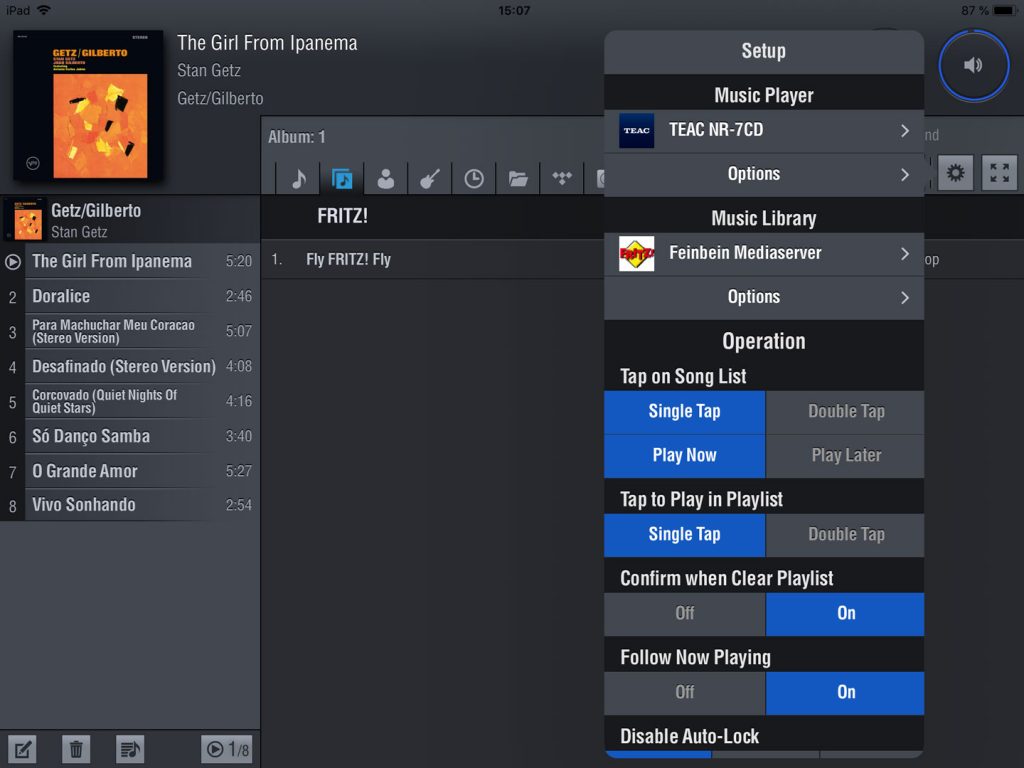Tap the small Getz/Gilberto playlist header thumbnail
1024x768 pixels.
tap(24, 220)
